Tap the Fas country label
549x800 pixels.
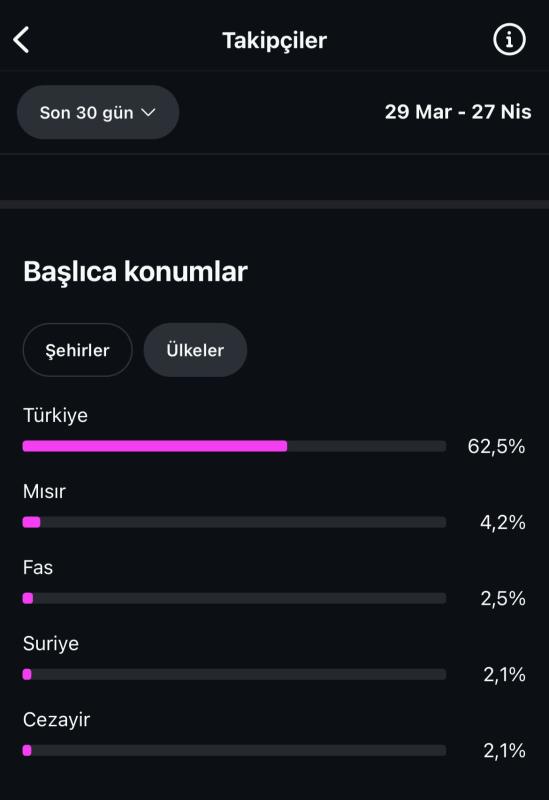(x=38, y=567)
